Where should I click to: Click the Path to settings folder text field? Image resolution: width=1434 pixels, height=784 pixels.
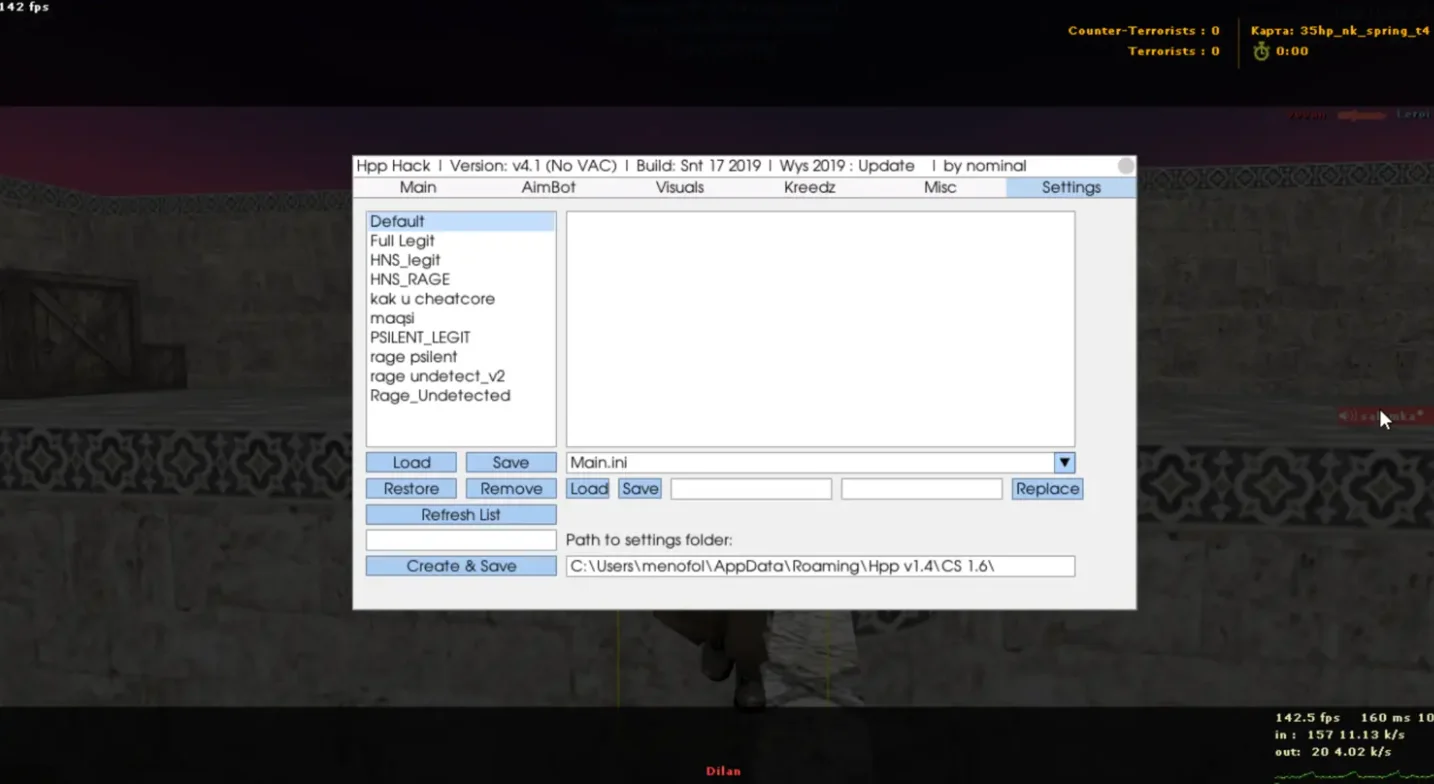point(820,566)
